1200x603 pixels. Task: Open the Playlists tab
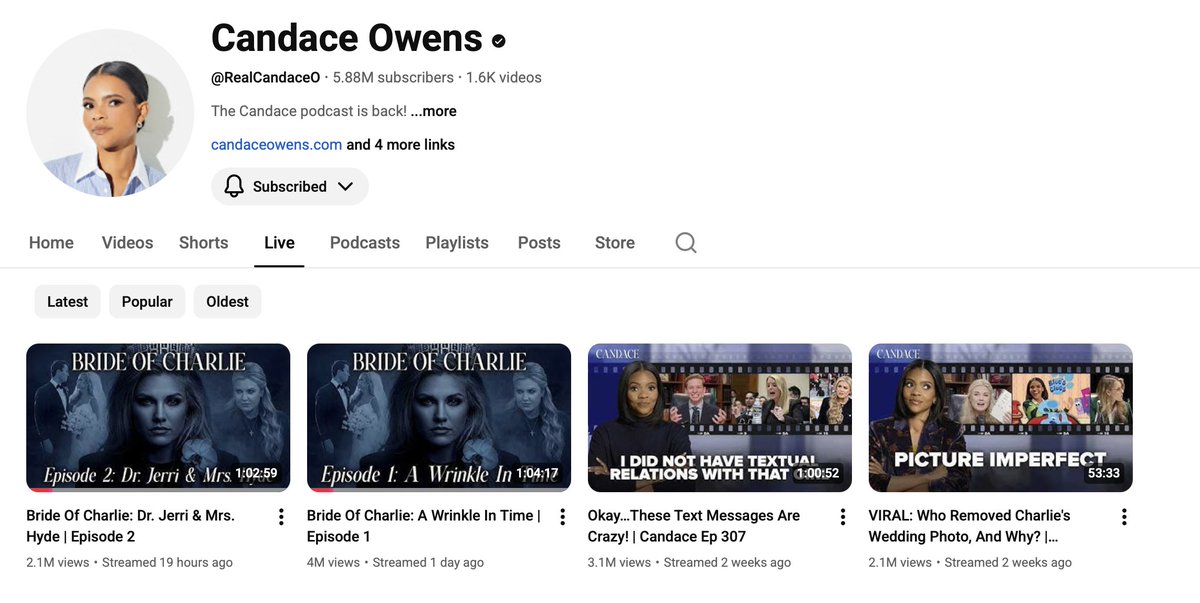(457, 243)
